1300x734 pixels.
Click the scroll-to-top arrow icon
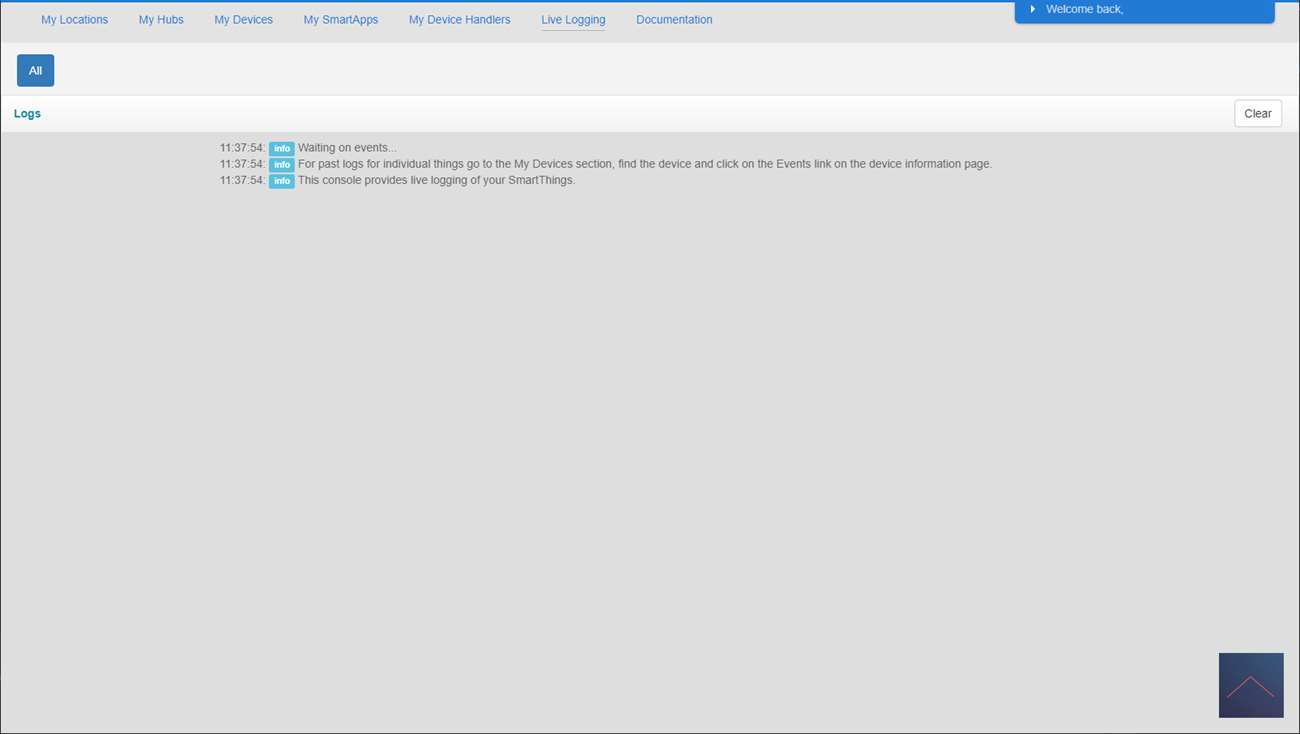pos(1250,686)
